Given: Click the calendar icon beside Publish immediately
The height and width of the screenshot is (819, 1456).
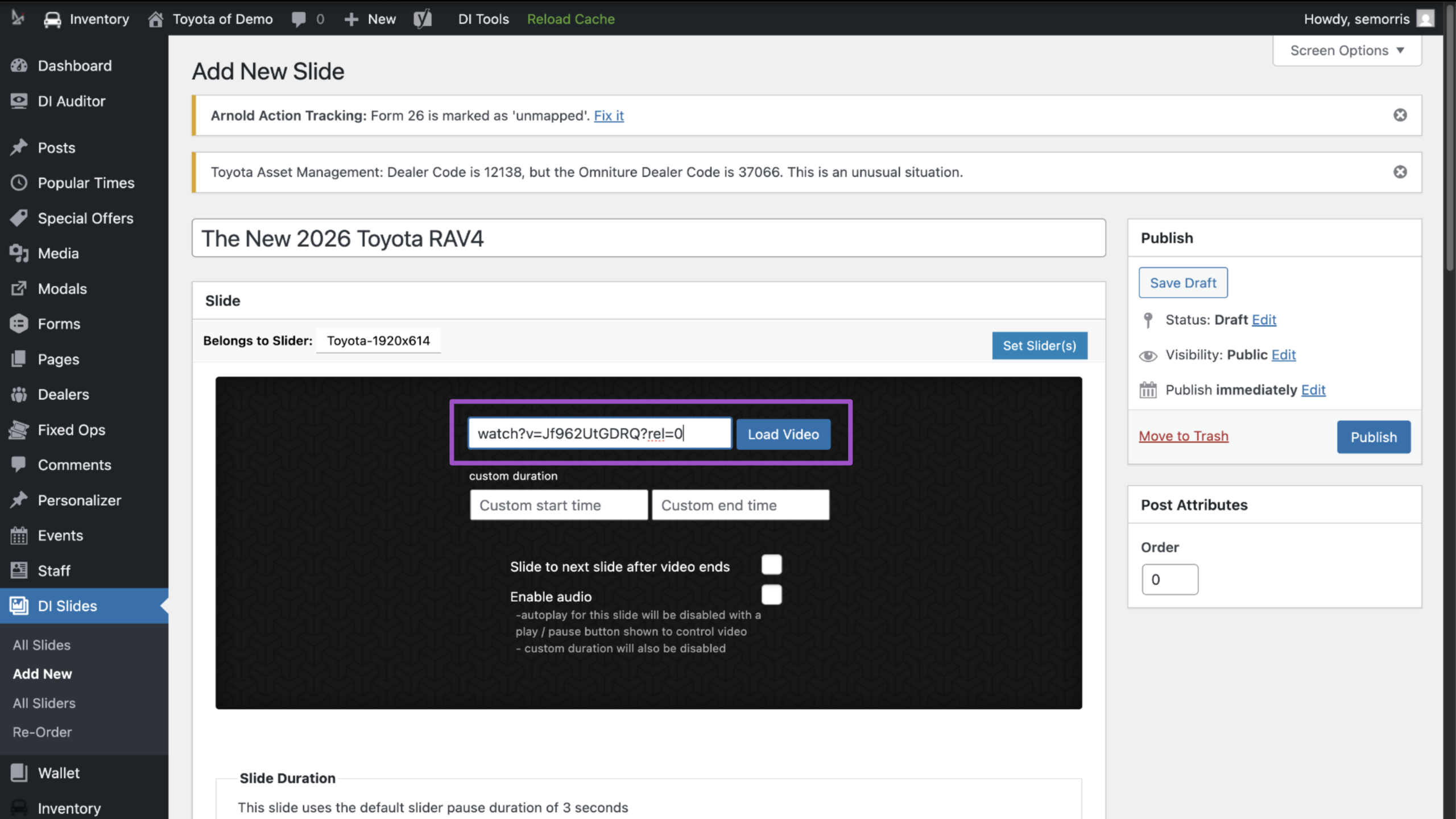Looking at the screenshot, I should [x=1148, y=390].
